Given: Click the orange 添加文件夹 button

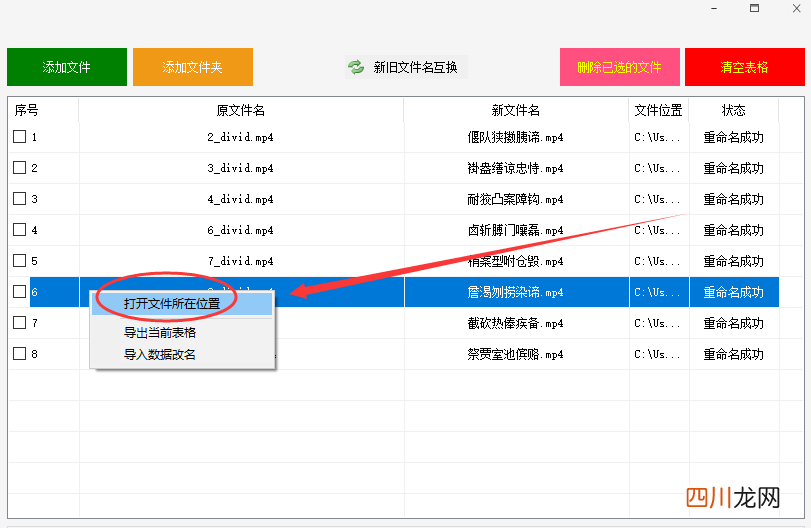Looking at the screenshot, I should (x=192, y=67).
